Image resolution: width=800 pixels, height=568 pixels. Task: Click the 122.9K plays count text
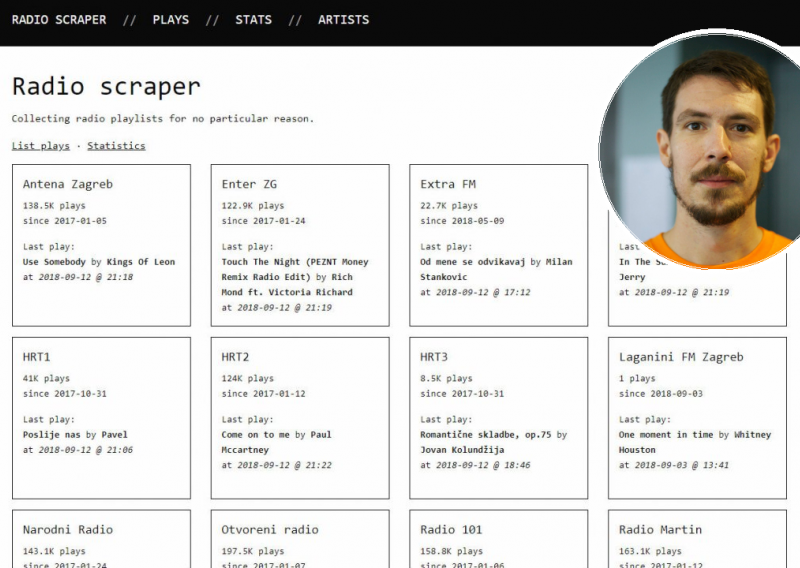click(253, 206)
